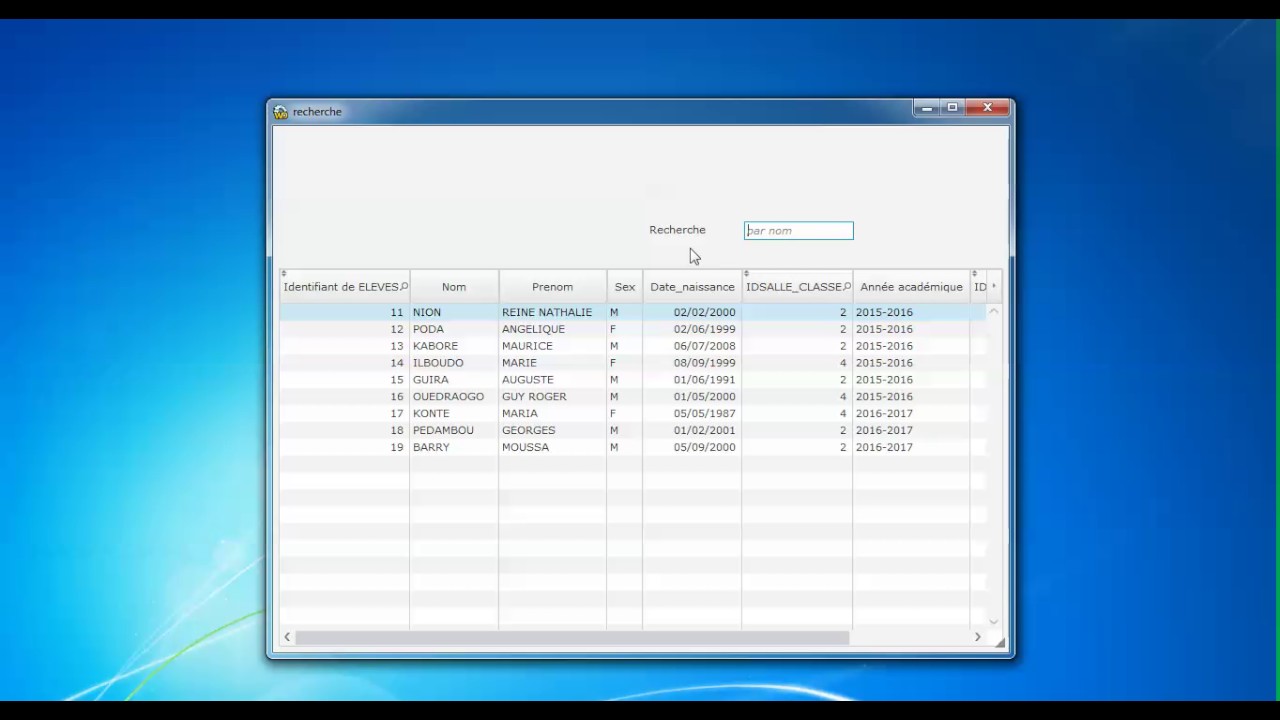Click the prenom cell GEORGES
The width and height of the screenshot is (1280, 720).
552,430
